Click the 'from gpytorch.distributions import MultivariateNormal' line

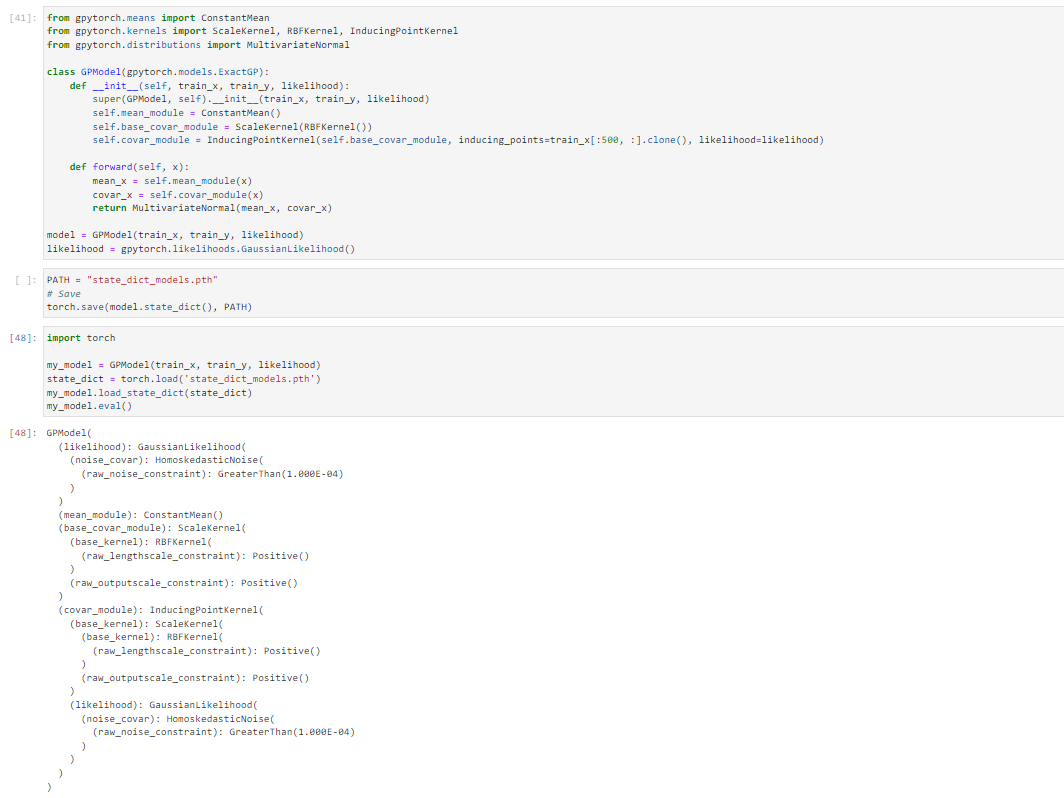(x=198, y=45)
